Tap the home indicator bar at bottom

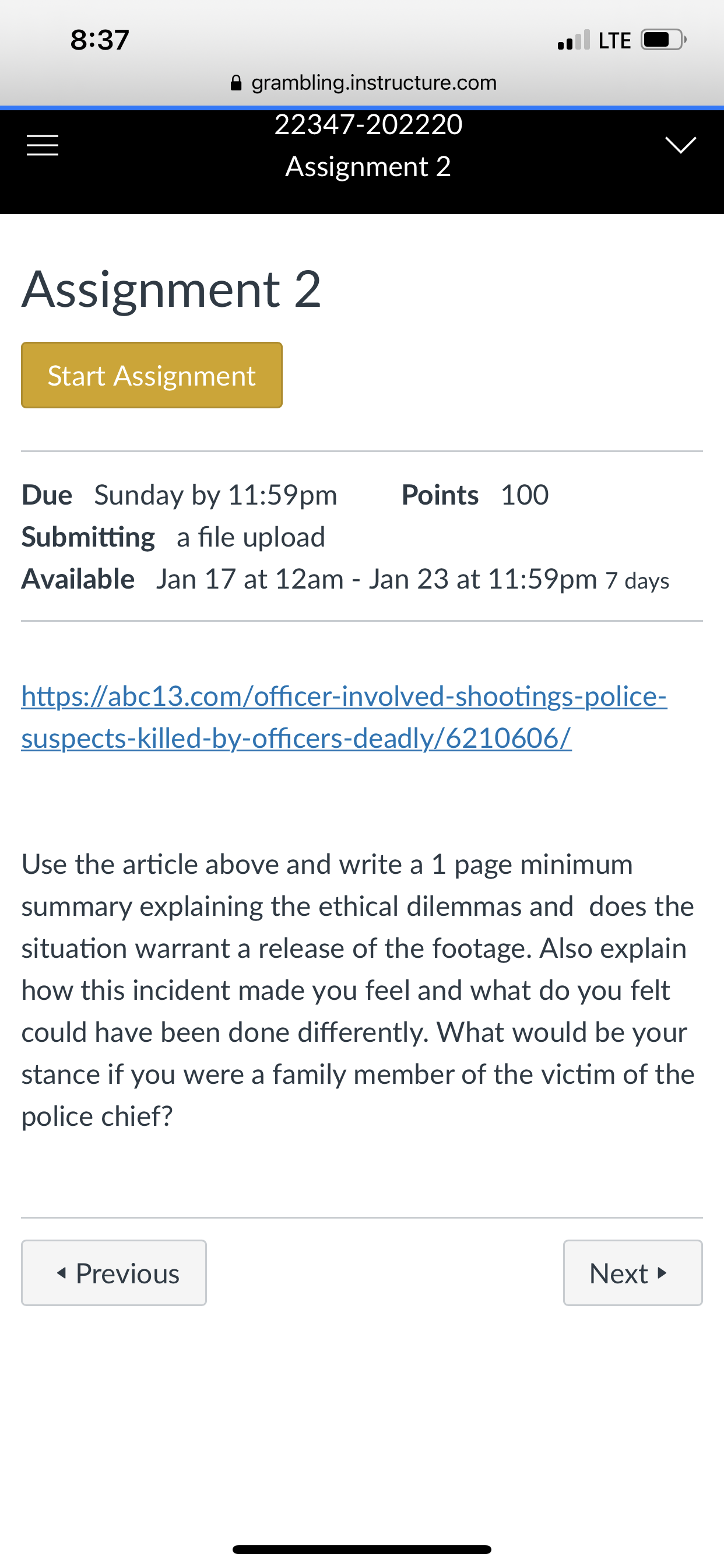coord(362,1549)
